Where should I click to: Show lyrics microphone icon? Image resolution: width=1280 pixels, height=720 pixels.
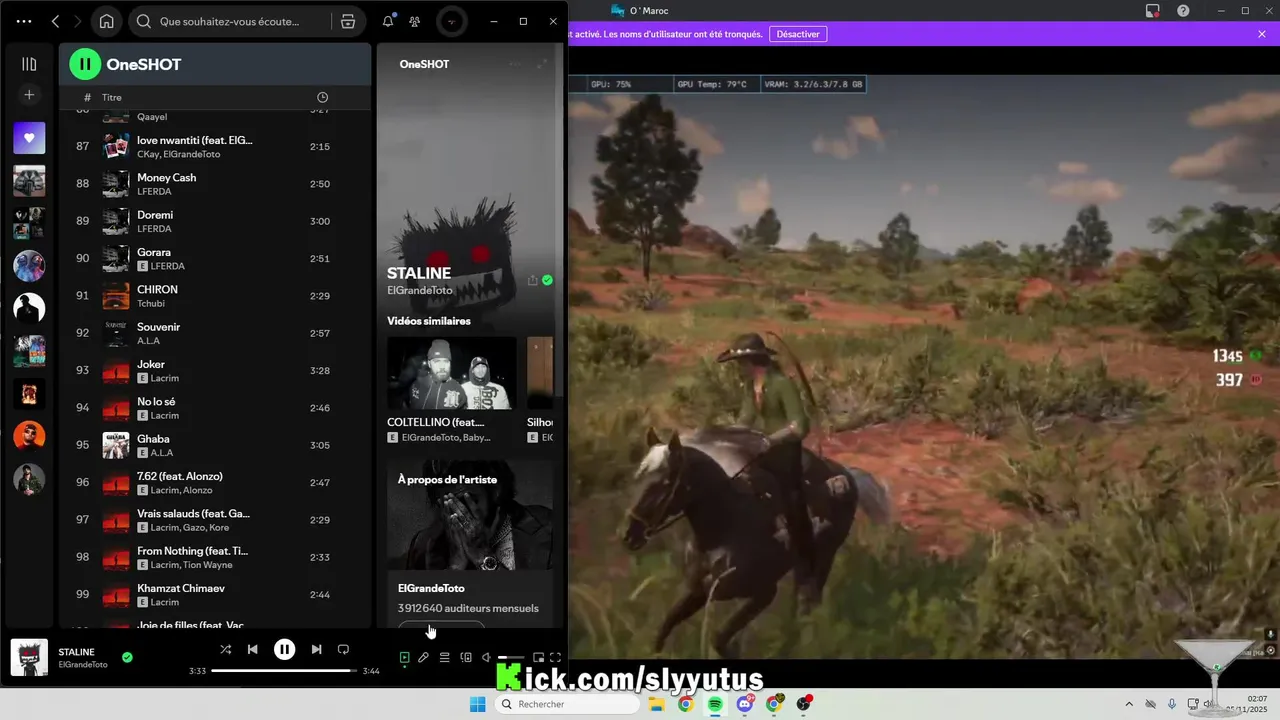pyautogui.click(x=424, y=658)
